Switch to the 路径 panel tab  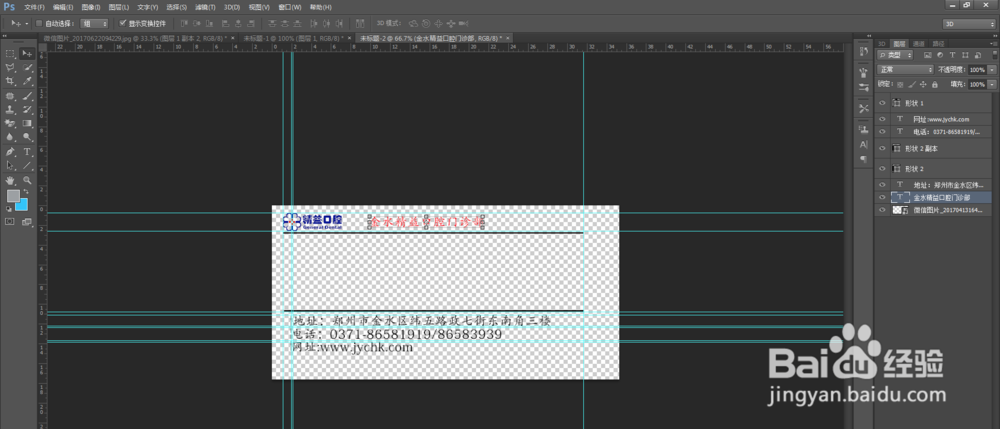coord(938,44)
